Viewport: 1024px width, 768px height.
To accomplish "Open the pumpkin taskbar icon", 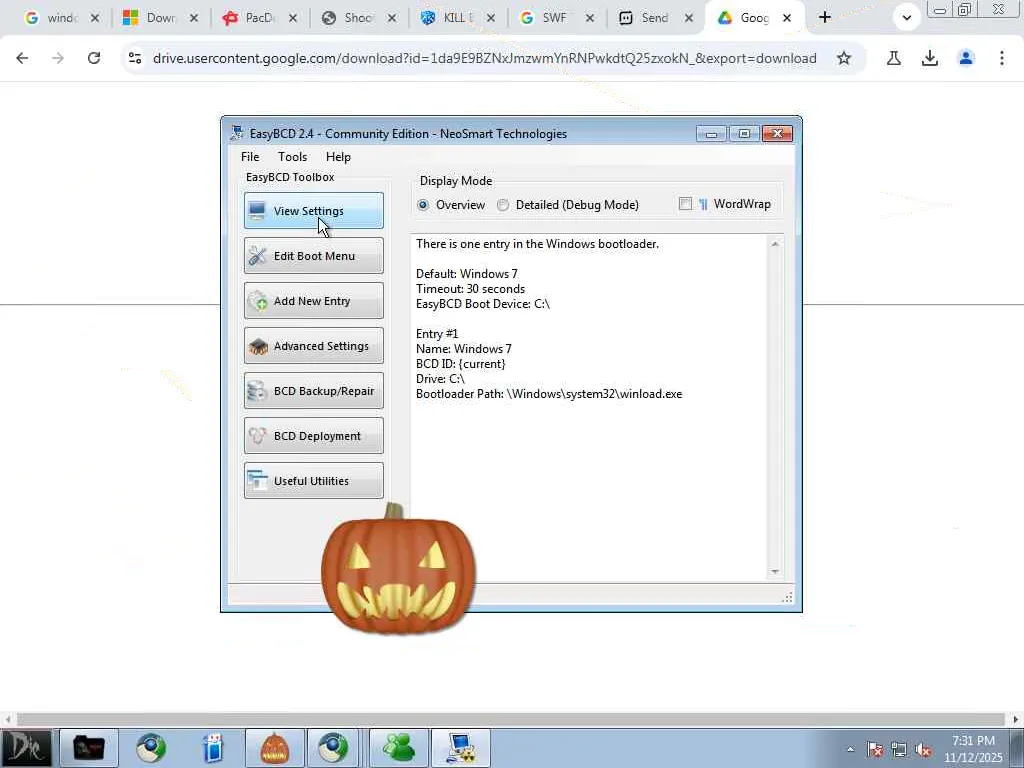I will [274, 748].
